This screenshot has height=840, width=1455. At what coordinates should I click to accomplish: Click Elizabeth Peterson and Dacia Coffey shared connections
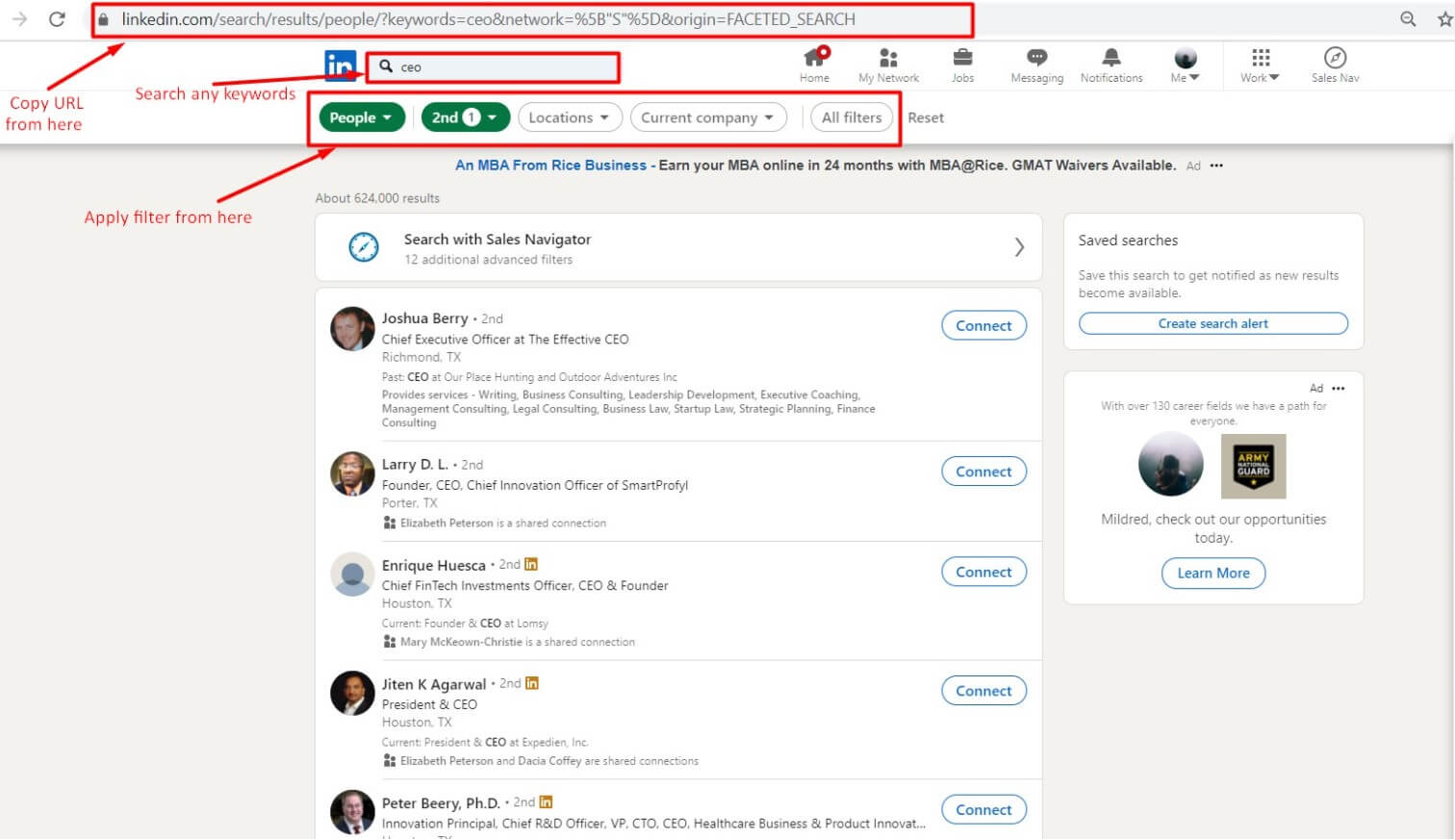[x=549, y=761]
